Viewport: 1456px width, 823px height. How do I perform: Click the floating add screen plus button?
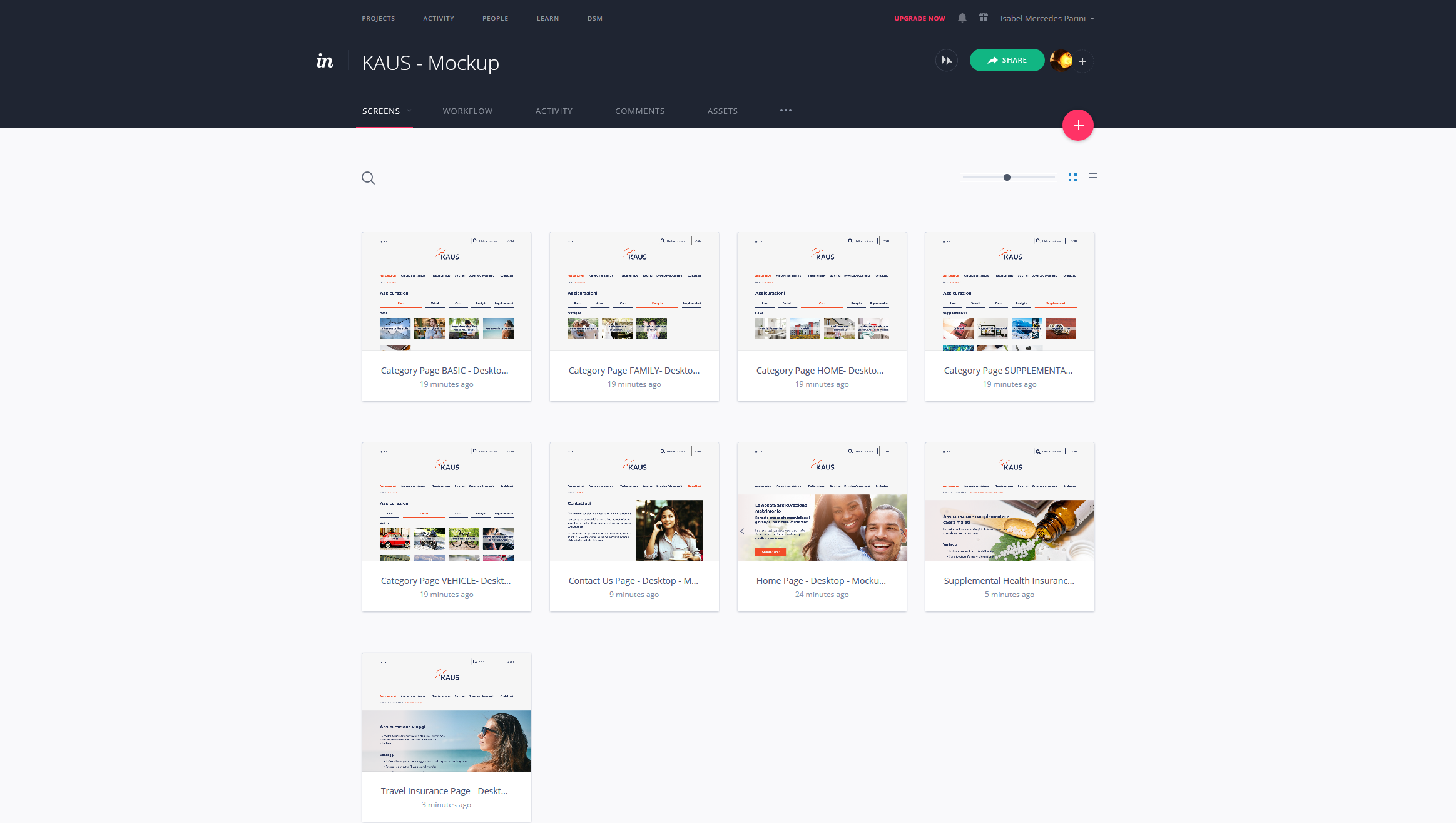pyautogui.click(x=1078, y=125)
